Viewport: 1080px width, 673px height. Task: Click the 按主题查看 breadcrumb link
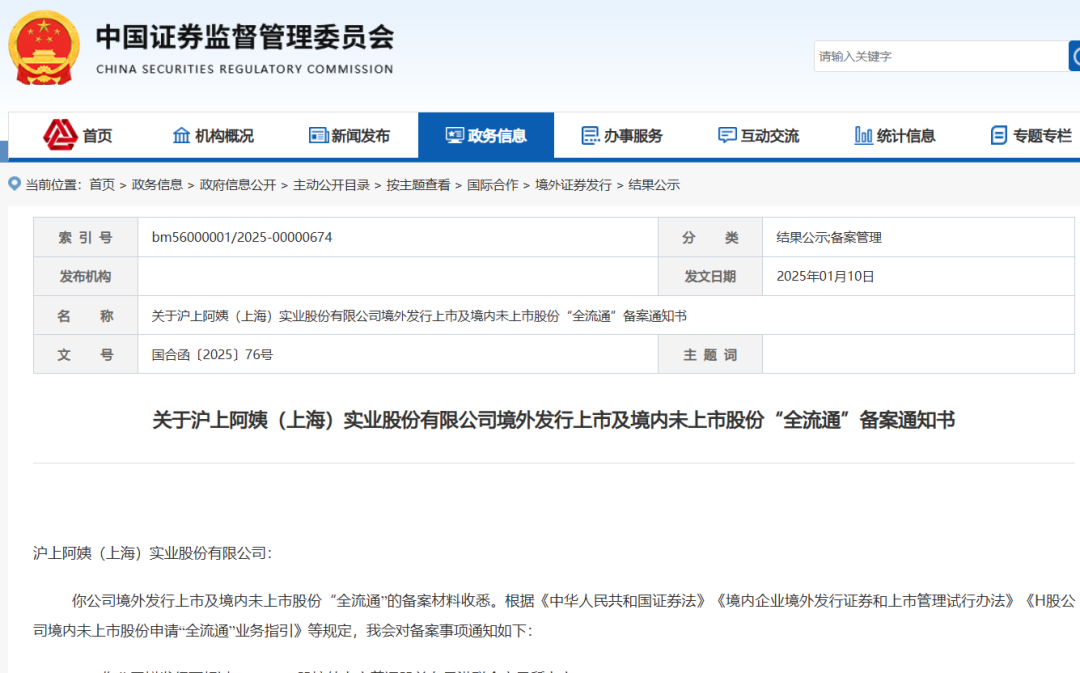click(x=418, y=185)
